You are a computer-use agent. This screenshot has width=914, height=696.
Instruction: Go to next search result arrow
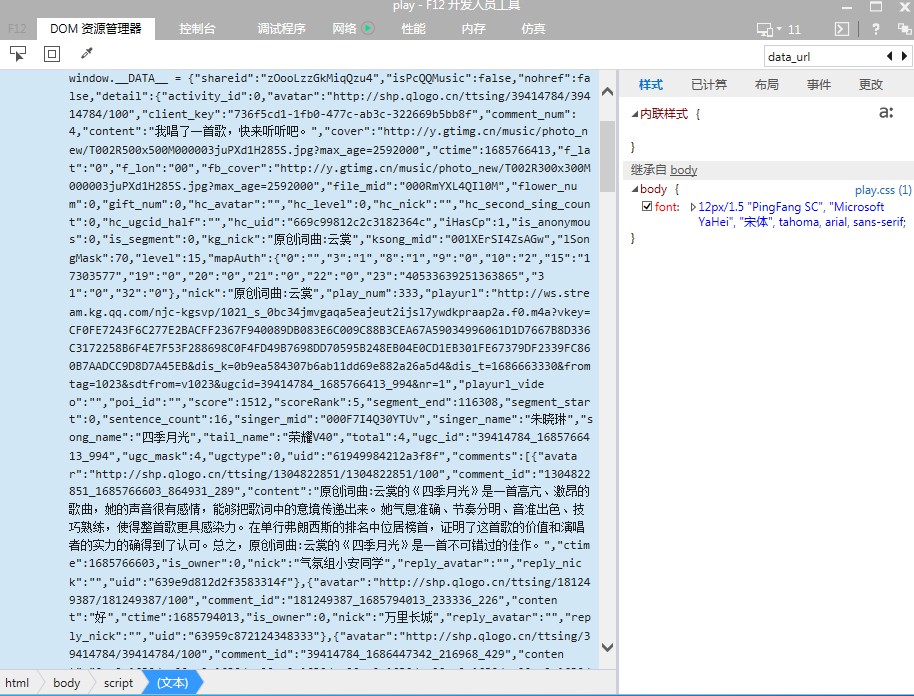[x=903, y=56]
